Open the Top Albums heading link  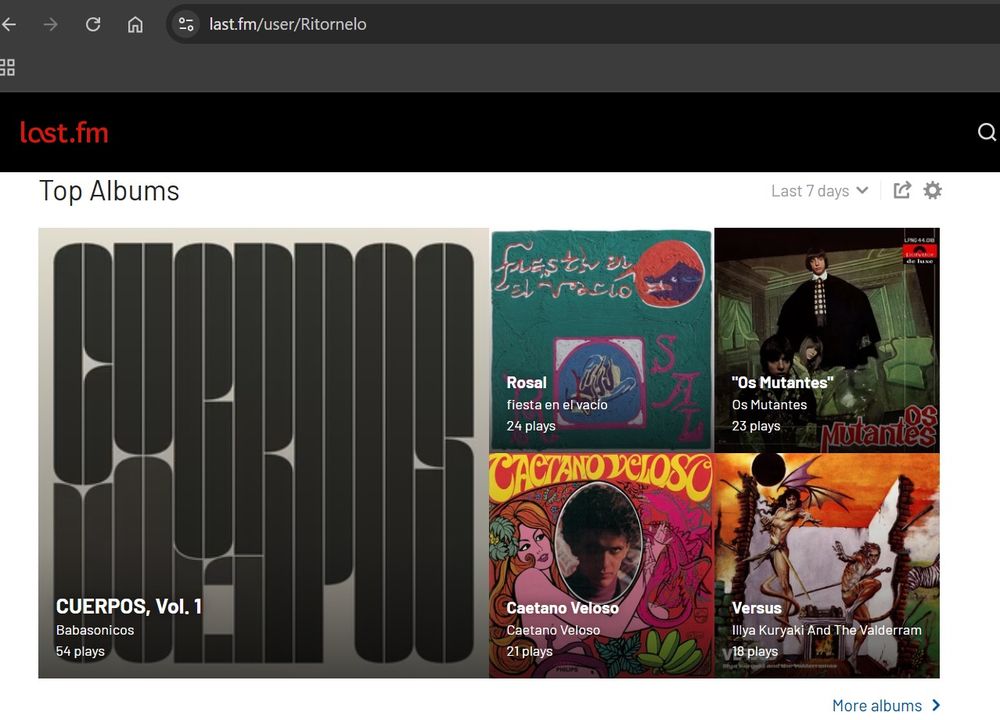(x=109, y=191)
